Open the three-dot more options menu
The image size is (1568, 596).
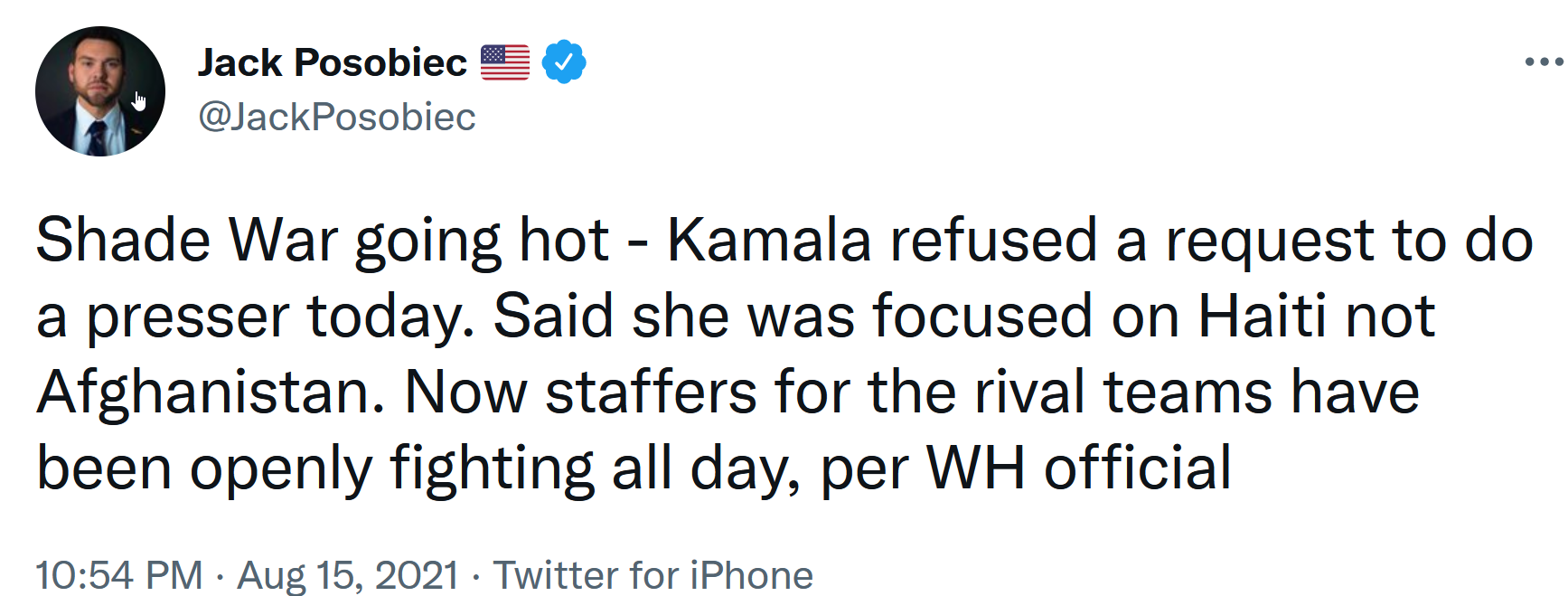pyautogui.click(x=1544, y=62)
